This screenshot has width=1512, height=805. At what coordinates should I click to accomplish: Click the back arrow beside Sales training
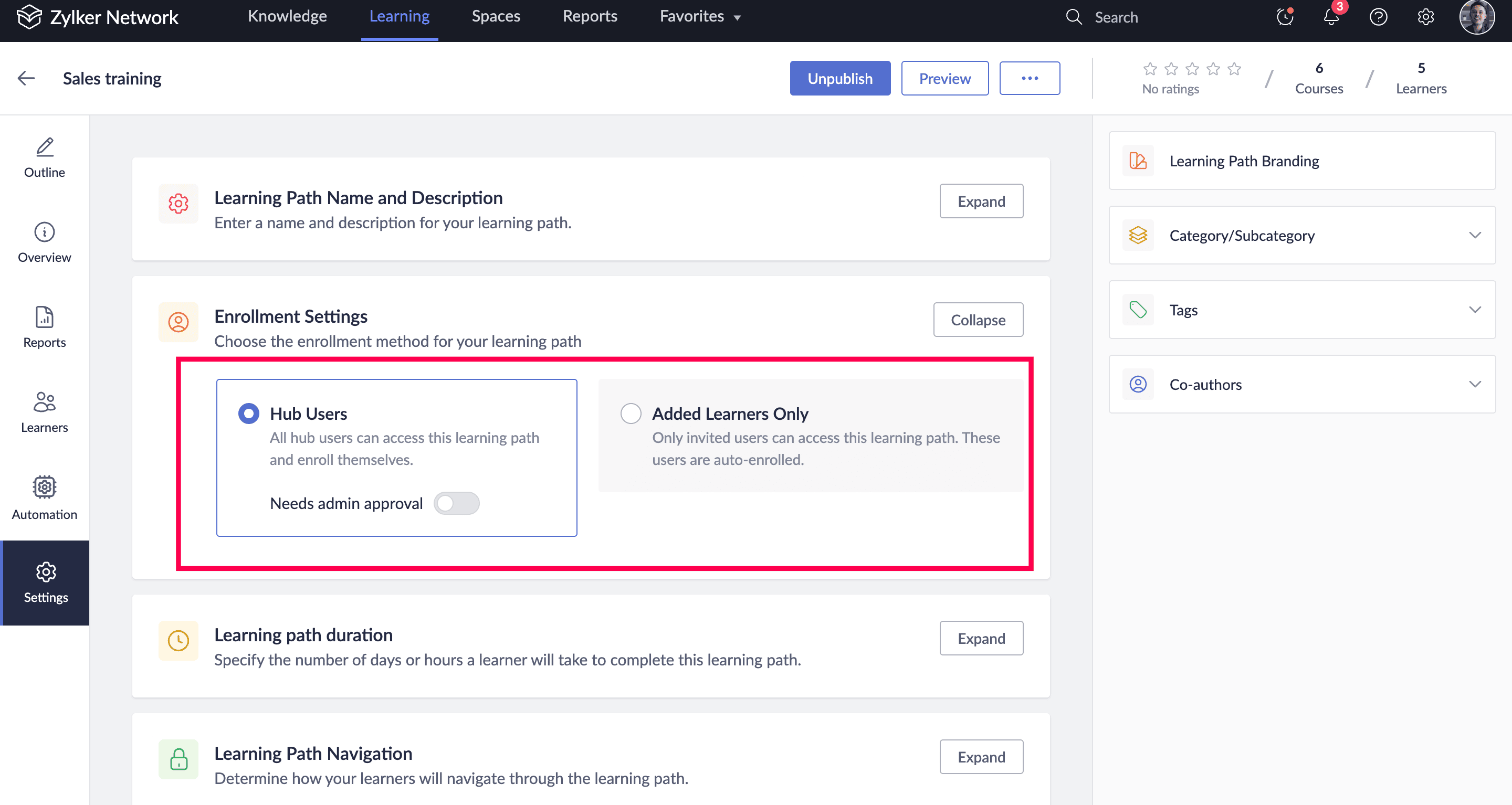26,78
